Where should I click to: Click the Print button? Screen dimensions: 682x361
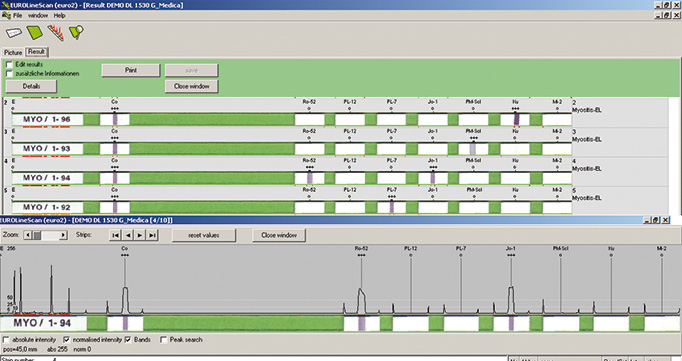131,70
